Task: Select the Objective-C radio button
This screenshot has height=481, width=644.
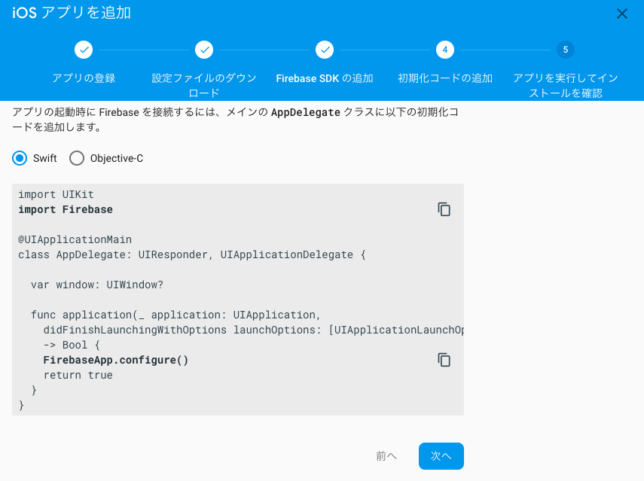Action: 77,158
